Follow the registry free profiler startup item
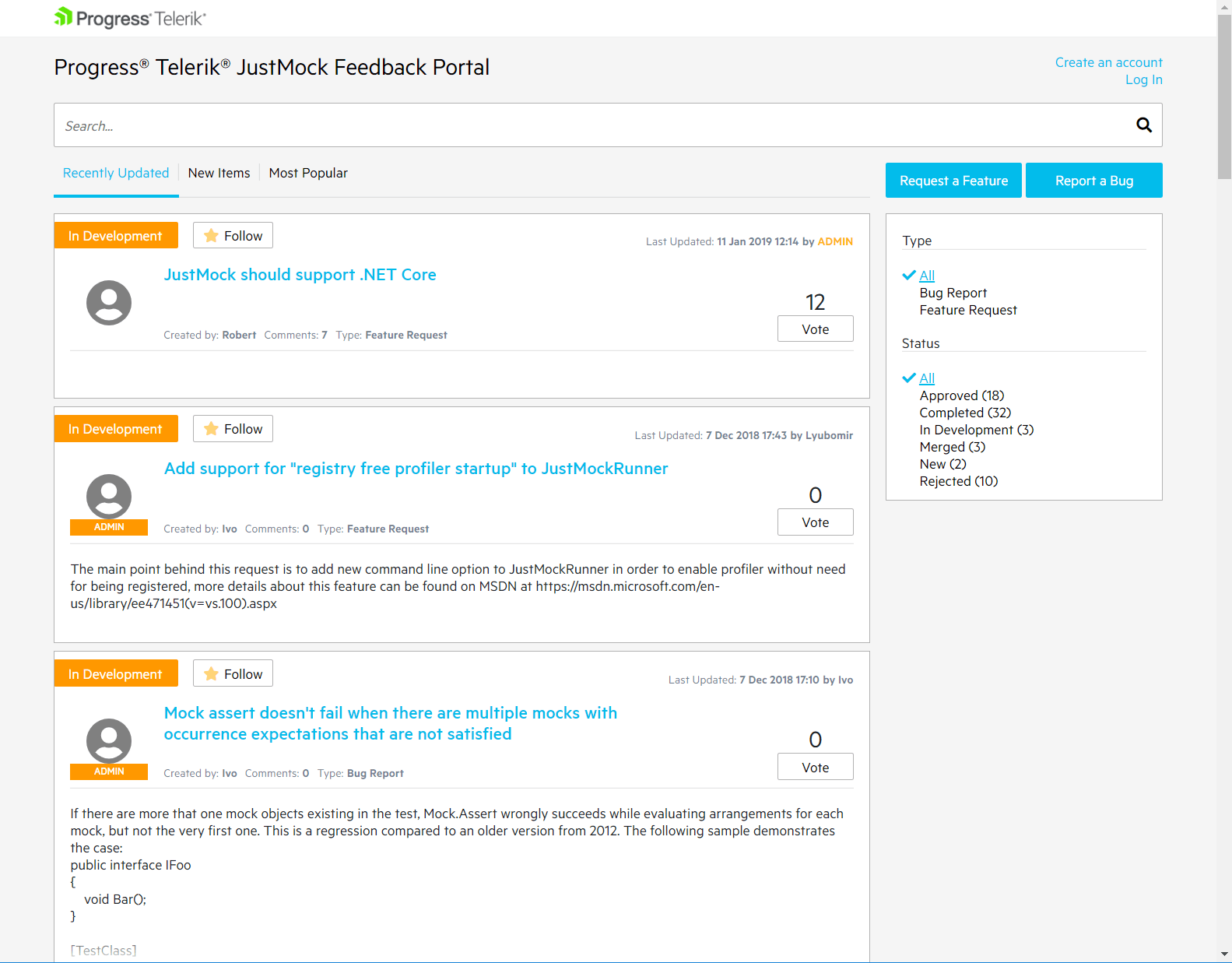 click(233, 429)
